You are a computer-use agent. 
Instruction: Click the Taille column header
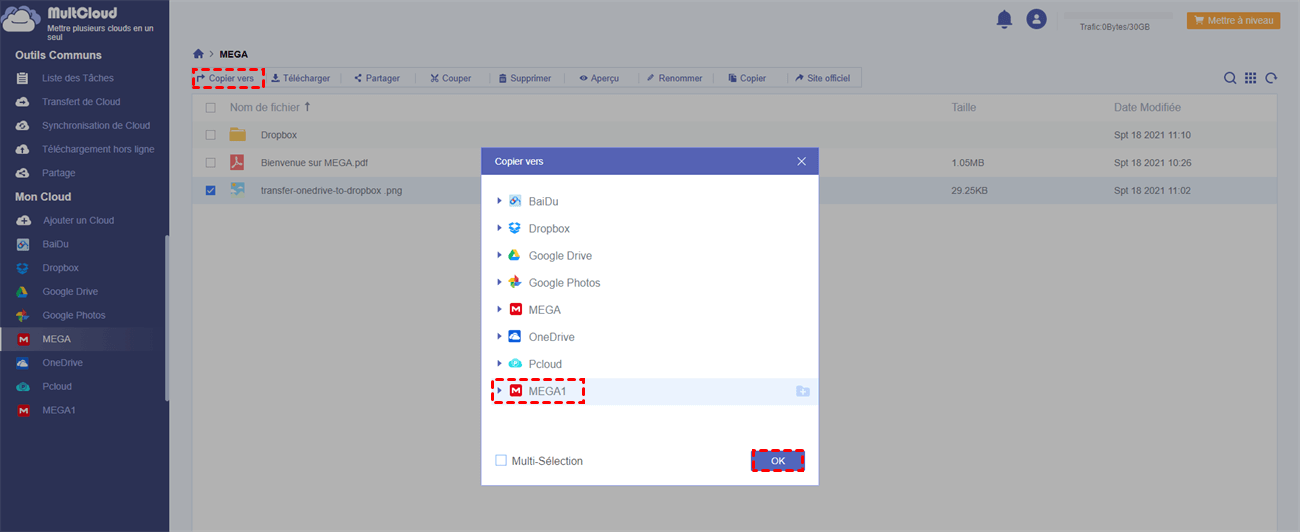coord(964,107)
